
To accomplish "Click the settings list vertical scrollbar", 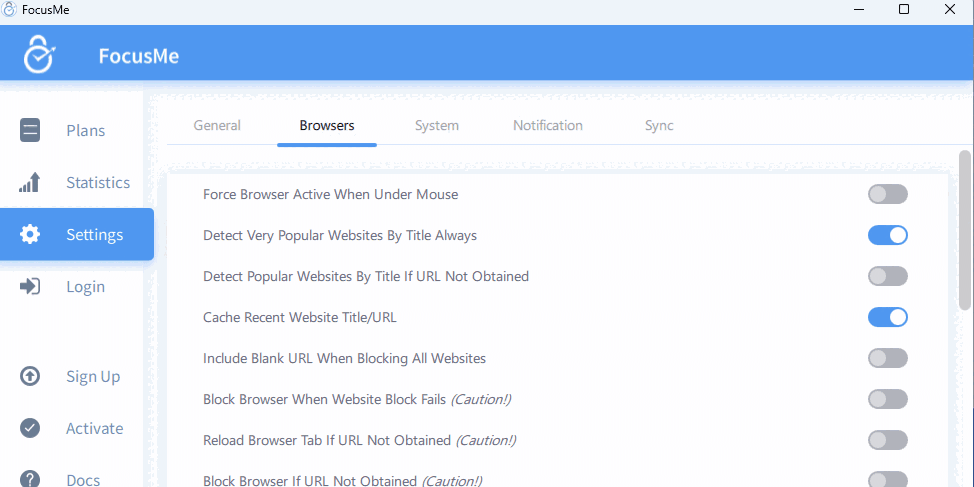I will [965, 230].
